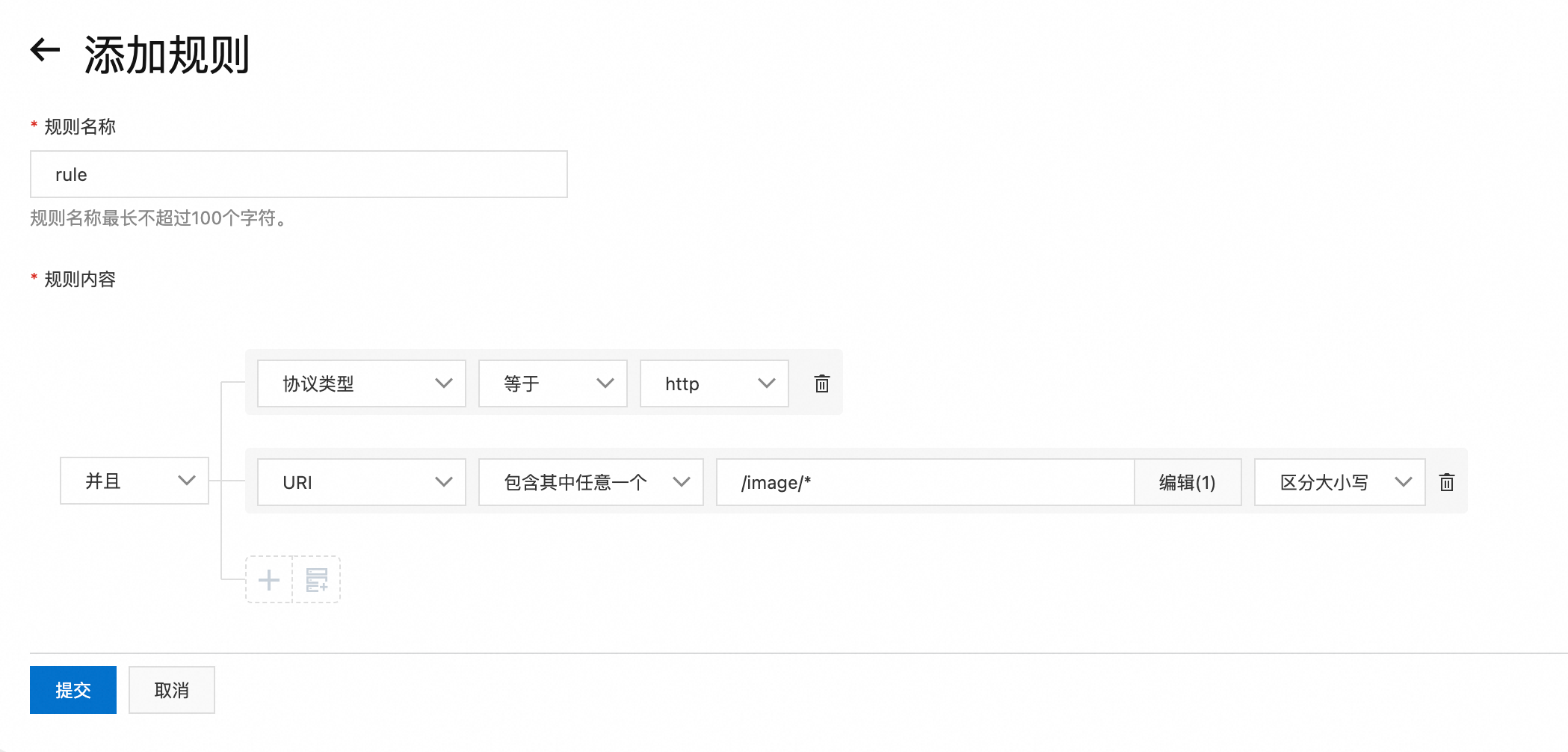
Task: Go back using the arrow beside 添加规则
Action: point(45,50)
